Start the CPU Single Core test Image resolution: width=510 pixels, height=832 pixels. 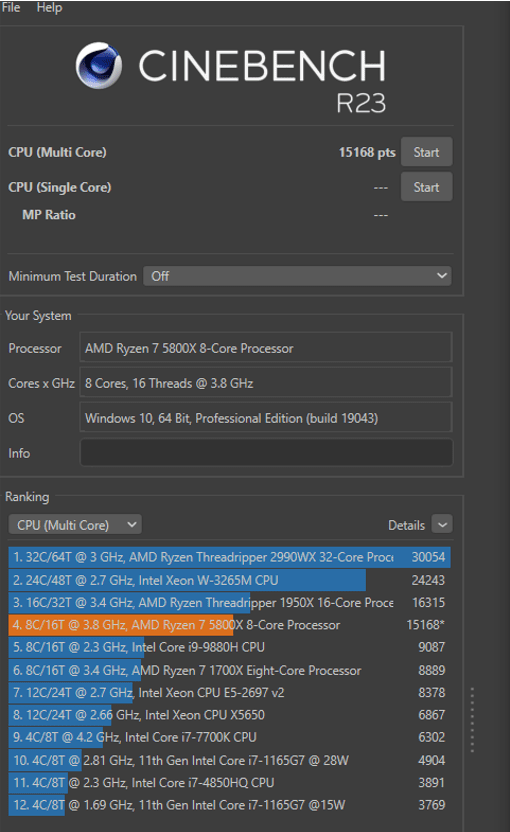click(x=426, y=187)
